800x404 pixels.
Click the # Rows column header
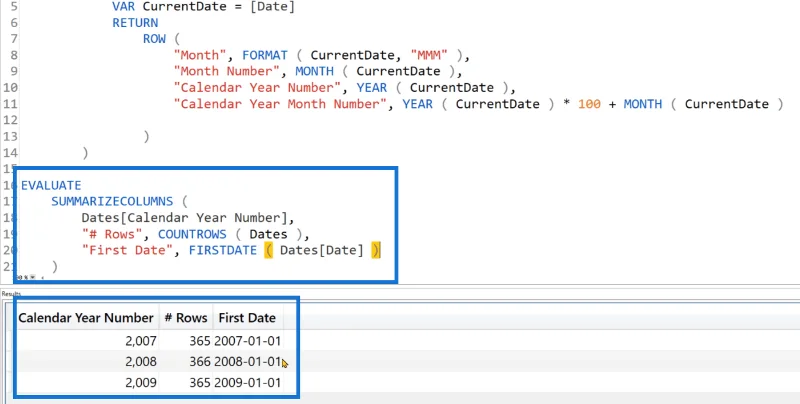click(x=186, y=318)
